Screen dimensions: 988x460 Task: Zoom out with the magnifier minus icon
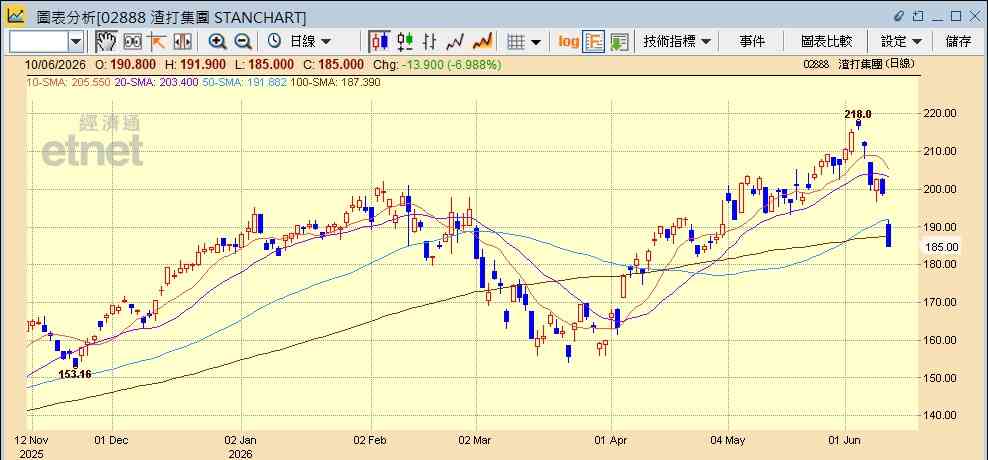tap(243, 42)
